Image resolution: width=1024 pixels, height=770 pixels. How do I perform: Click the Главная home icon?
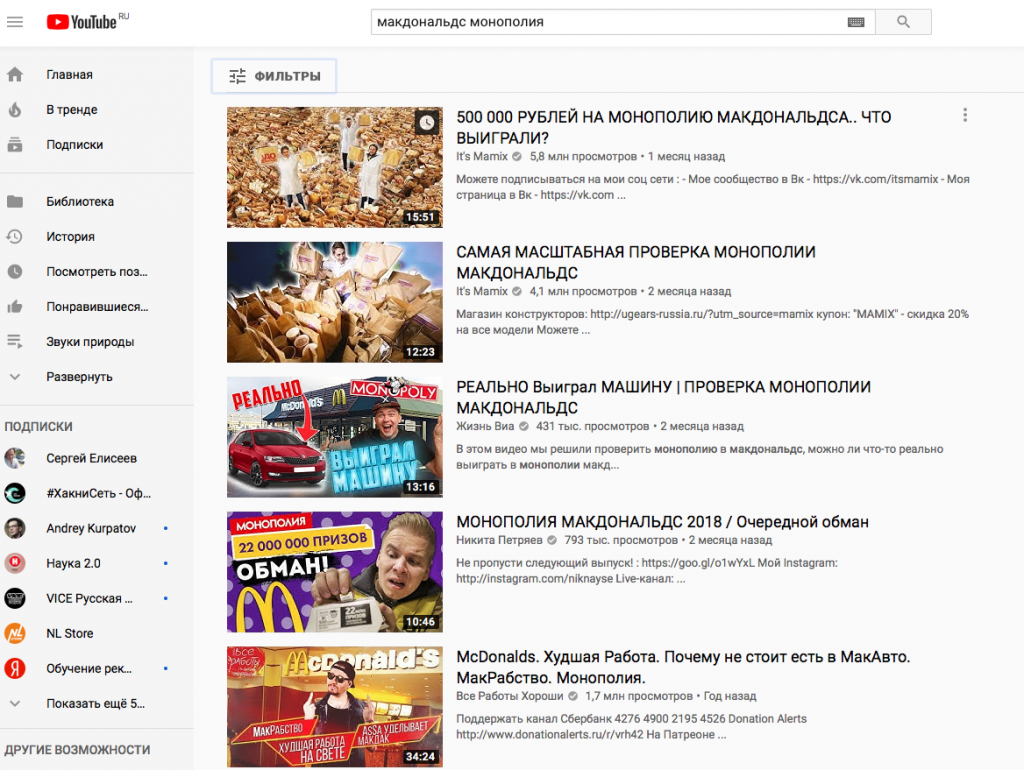15,74
